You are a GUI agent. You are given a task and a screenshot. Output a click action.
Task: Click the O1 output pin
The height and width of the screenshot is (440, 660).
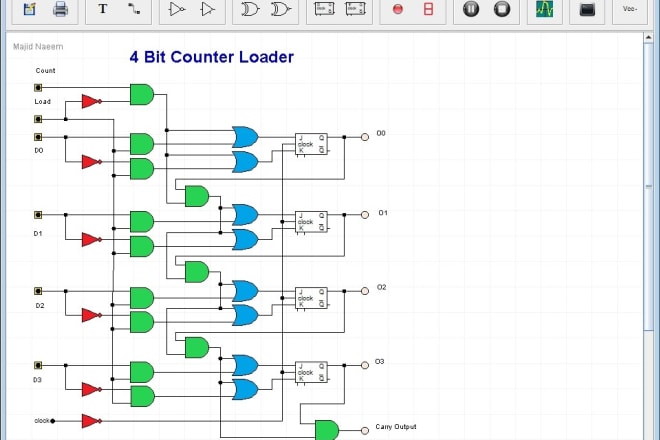click(365, 215)
